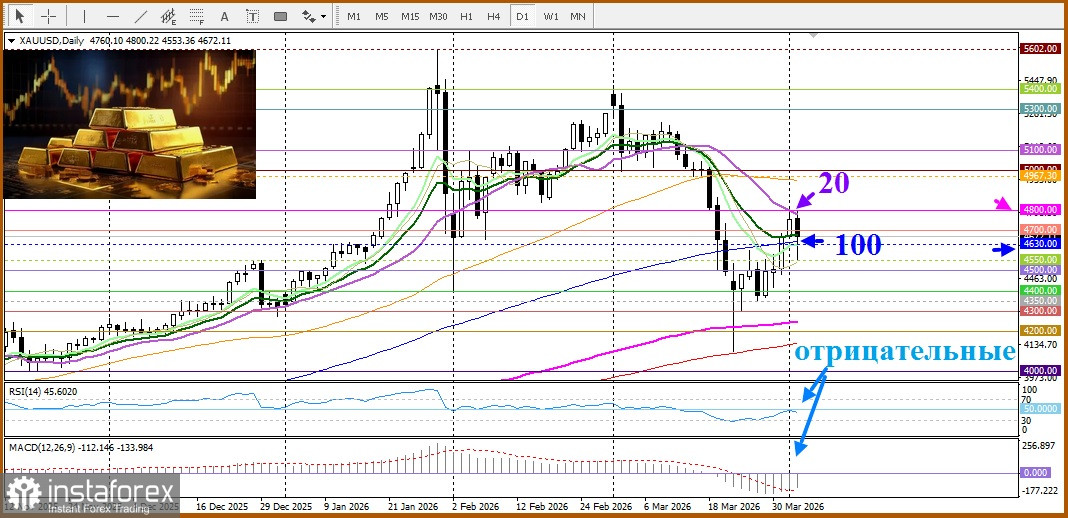Switch to MN monthly timeframe

pyautogui.click(x=578, y=16)
